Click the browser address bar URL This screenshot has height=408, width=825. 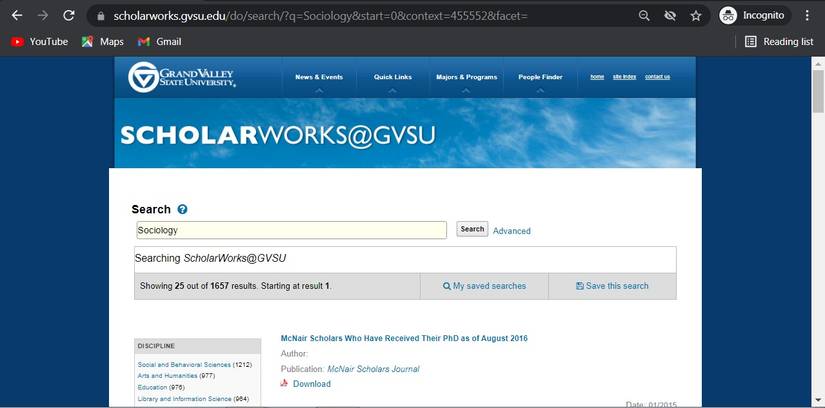(321, 16)
